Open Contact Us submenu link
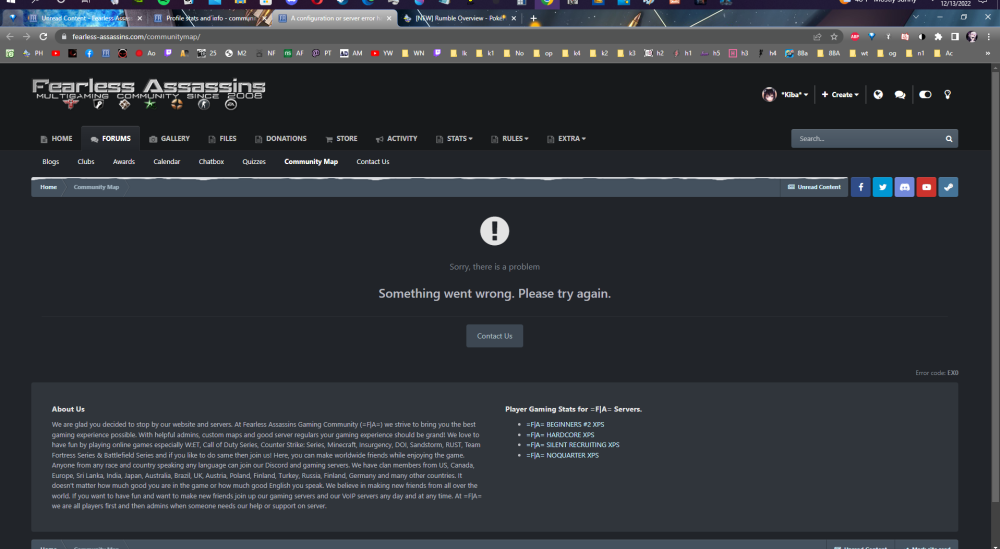1000x549 pixels. click(372, 162)
